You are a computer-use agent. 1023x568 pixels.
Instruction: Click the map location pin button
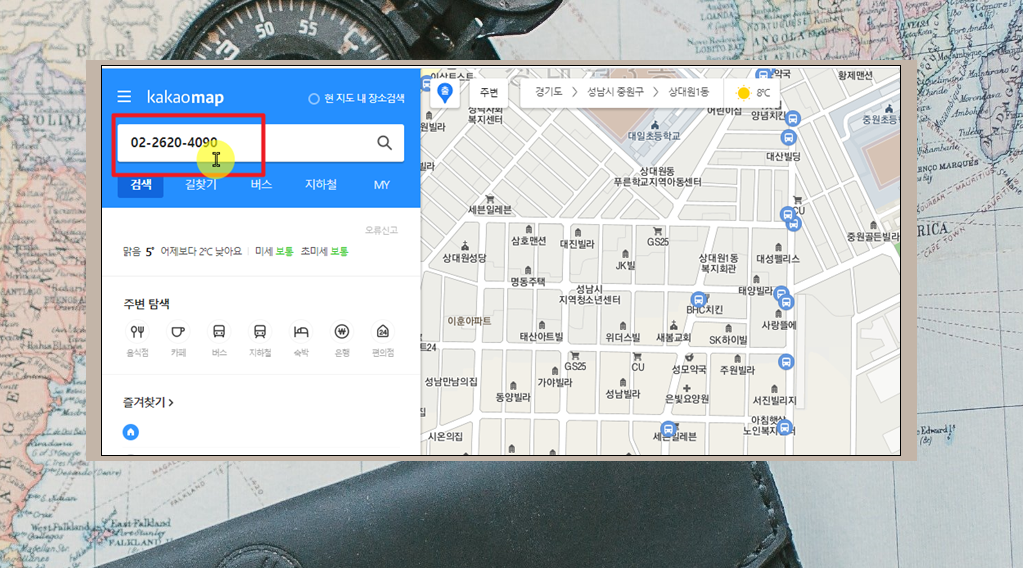click(x=445, y=93)
